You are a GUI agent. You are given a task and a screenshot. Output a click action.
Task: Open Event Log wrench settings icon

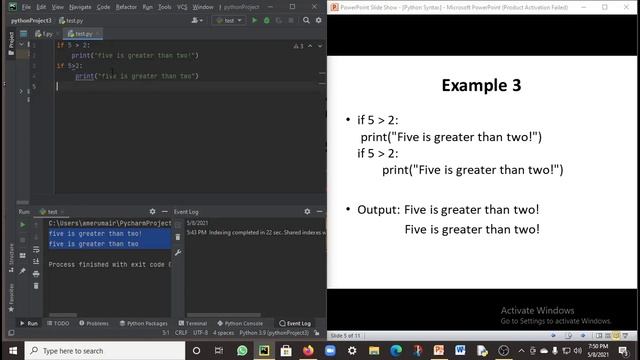tap(178, 253)
